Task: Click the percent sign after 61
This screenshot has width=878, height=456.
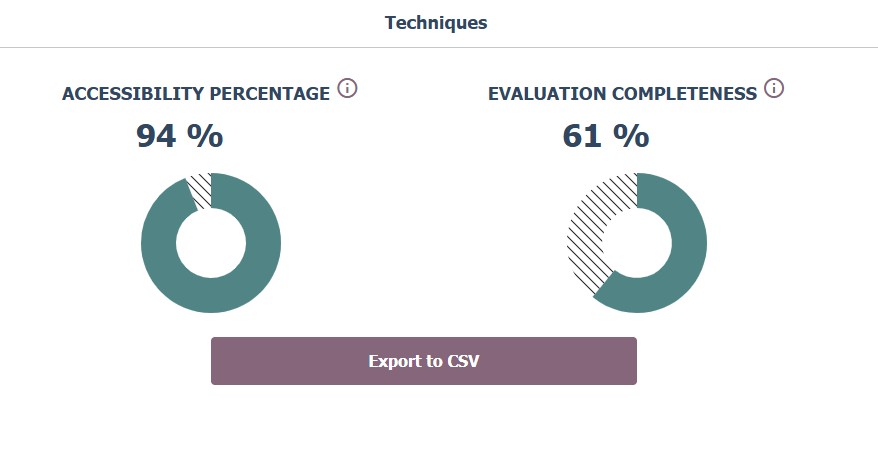Action: [631, 136]
